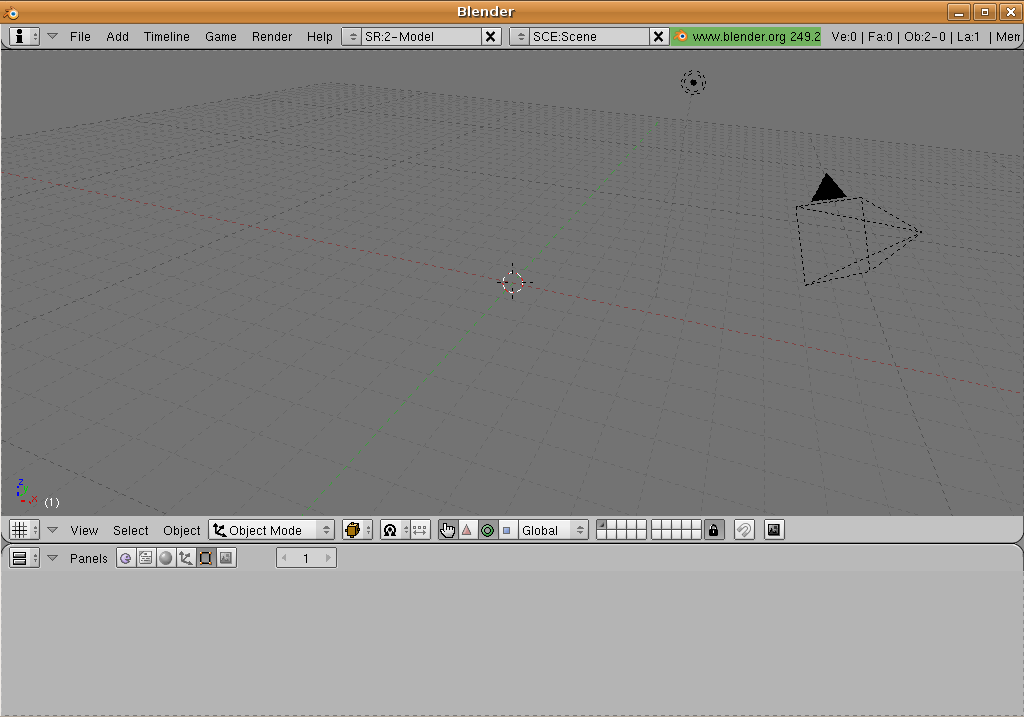Toggle the rotate manipulator circle button

pyautogui.click(x=487, y=530)
